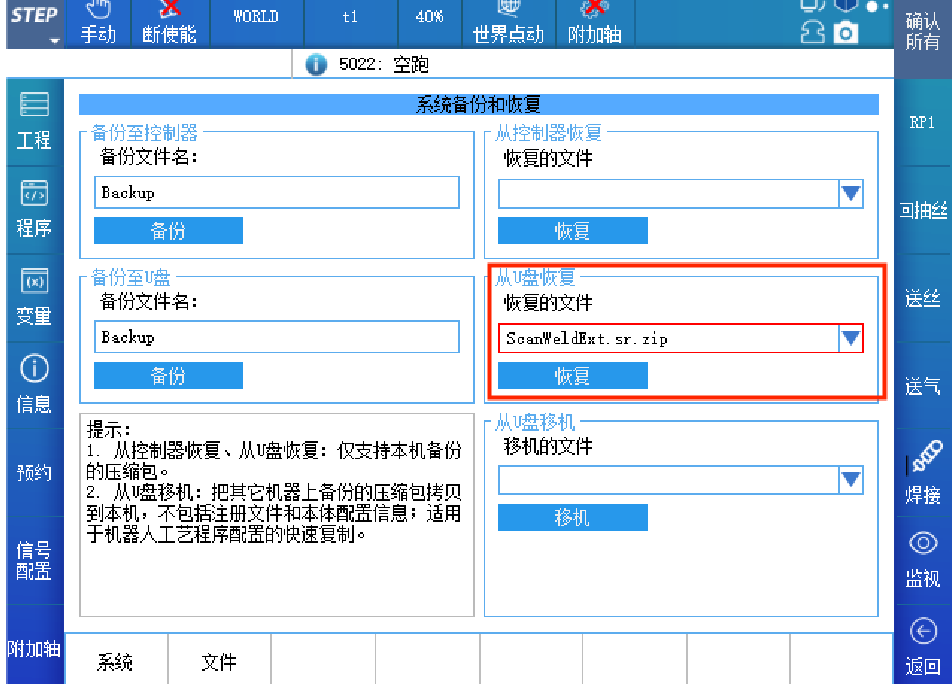
Task: Click the 备份至U盘 file name field
Action: [x=277, y=337]
